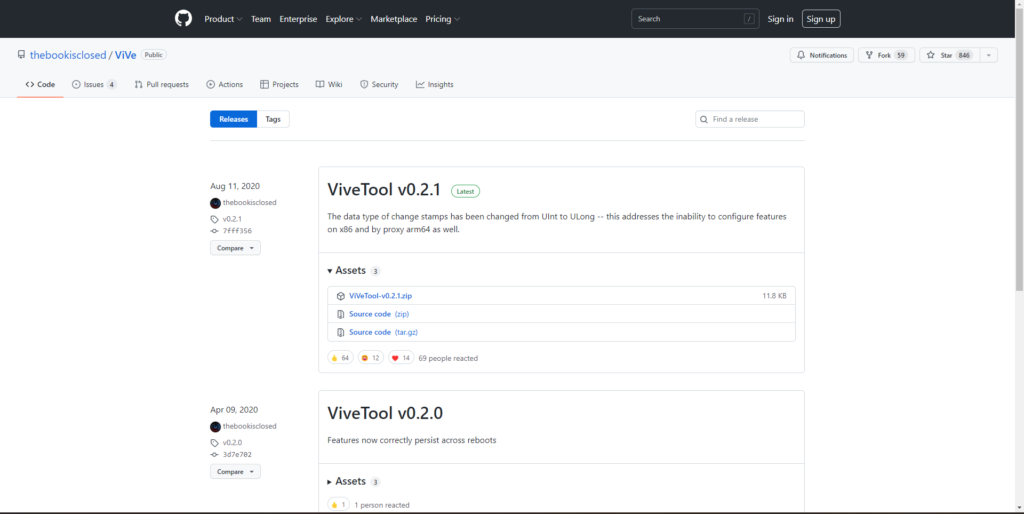The width and height of the screenshot is (1024, 514).
Task: Click the package icon beside ViVeTool-v0.2.1.zip
Action: [340, 296]
